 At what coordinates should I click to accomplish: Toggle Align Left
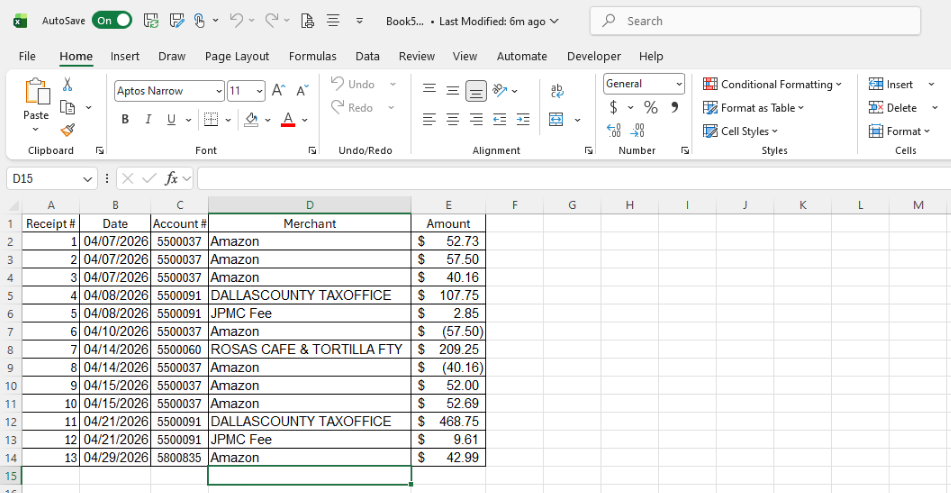pos(429,119)
